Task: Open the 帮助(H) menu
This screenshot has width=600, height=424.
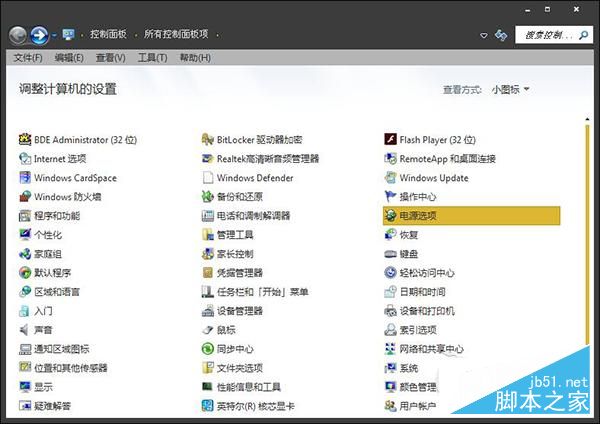Action: coord(195,58)
